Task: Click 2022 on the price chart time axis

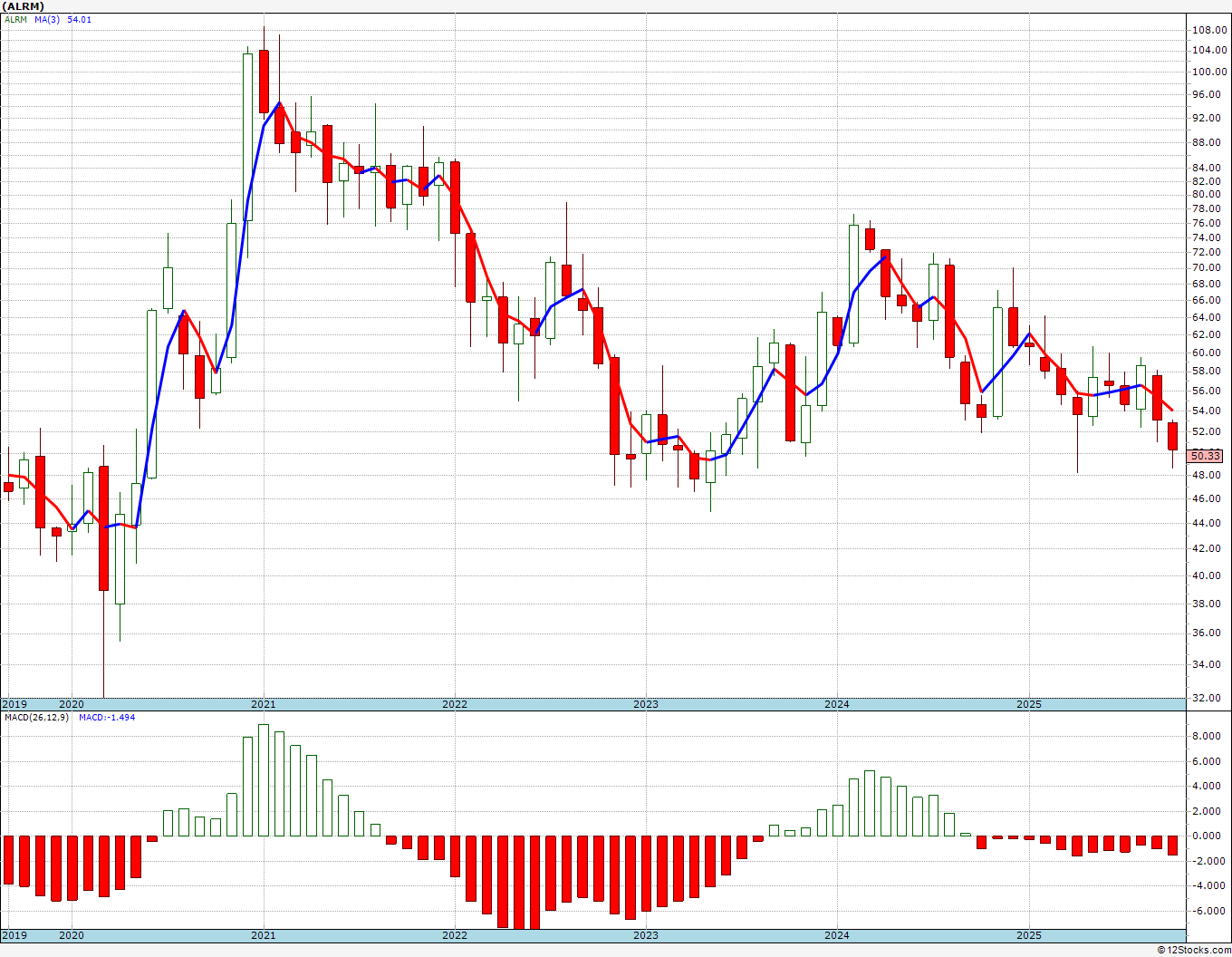Action: tap(455, 704)
